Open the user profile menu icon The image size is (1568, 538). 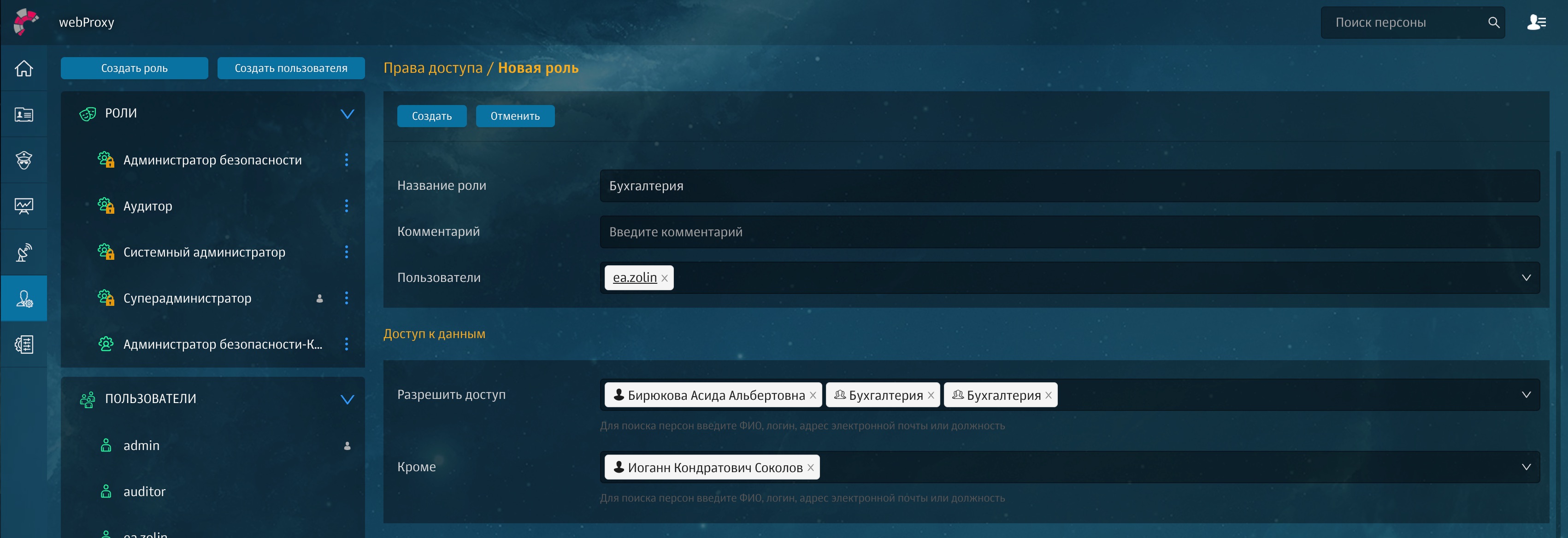(x=1536, y=23)
